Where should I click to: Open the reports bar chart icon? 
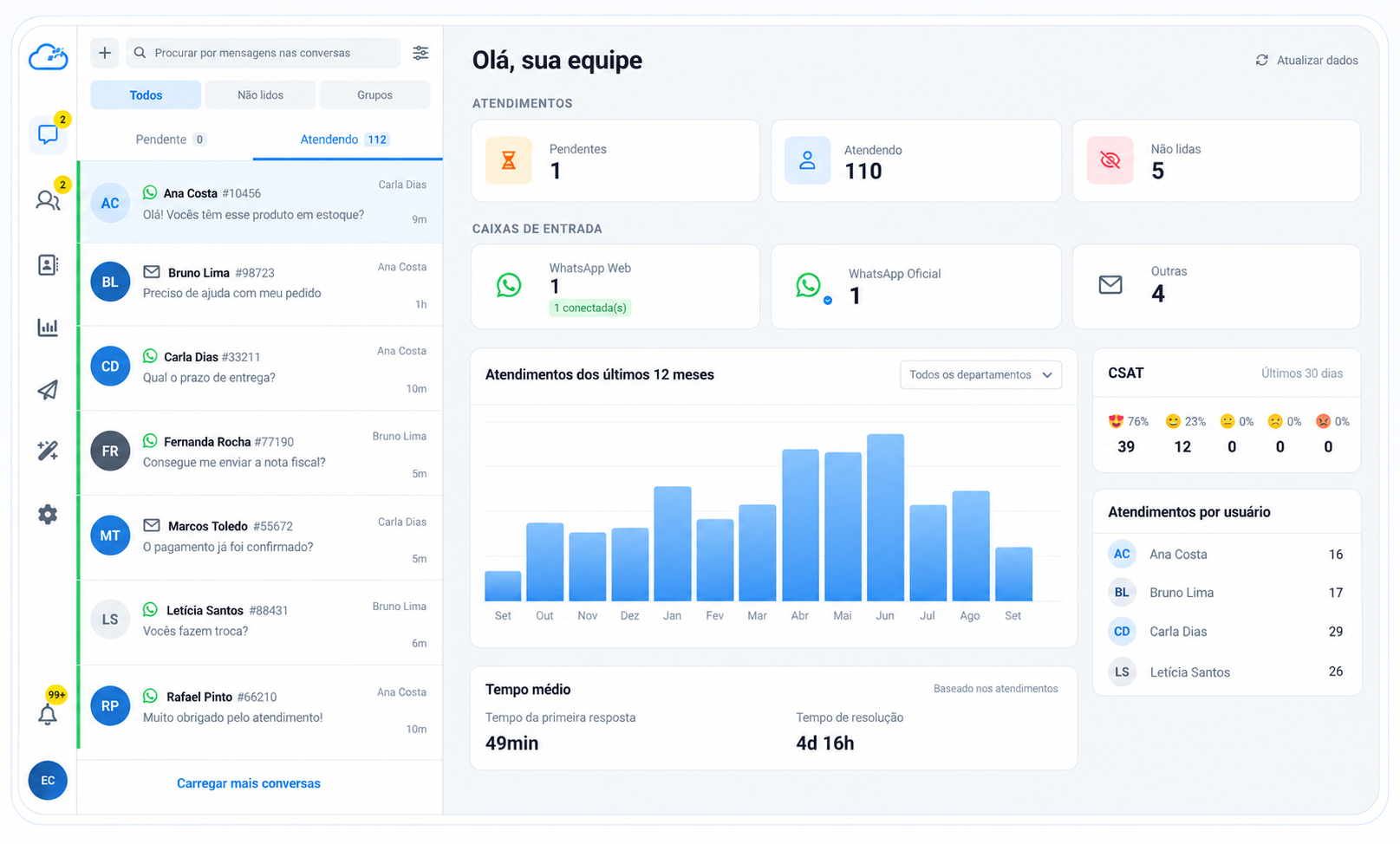tap(48, 327)
